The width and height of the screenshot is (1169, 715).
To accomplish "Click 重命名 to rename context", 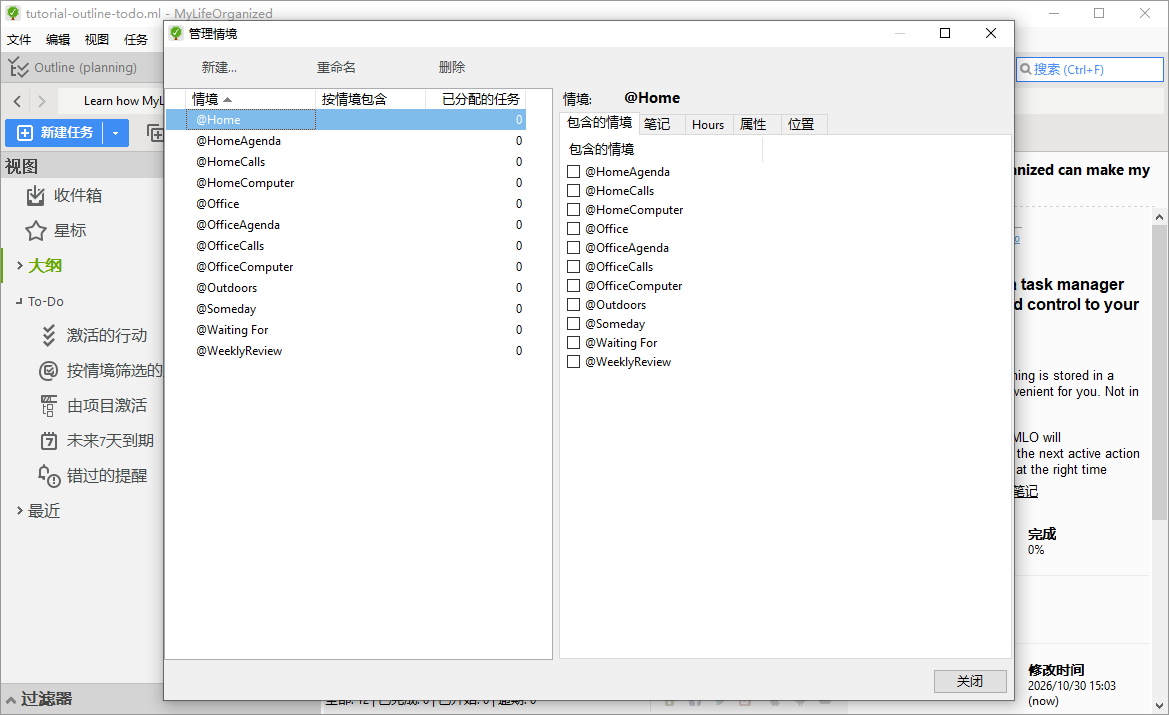I will point(336,67).
